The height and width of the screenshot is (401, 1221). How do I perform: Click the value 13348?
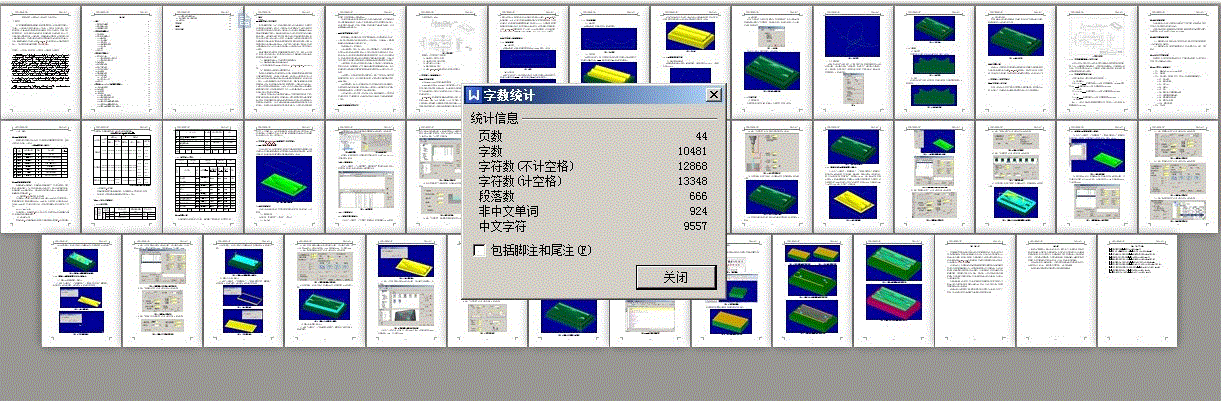point(691,181)
